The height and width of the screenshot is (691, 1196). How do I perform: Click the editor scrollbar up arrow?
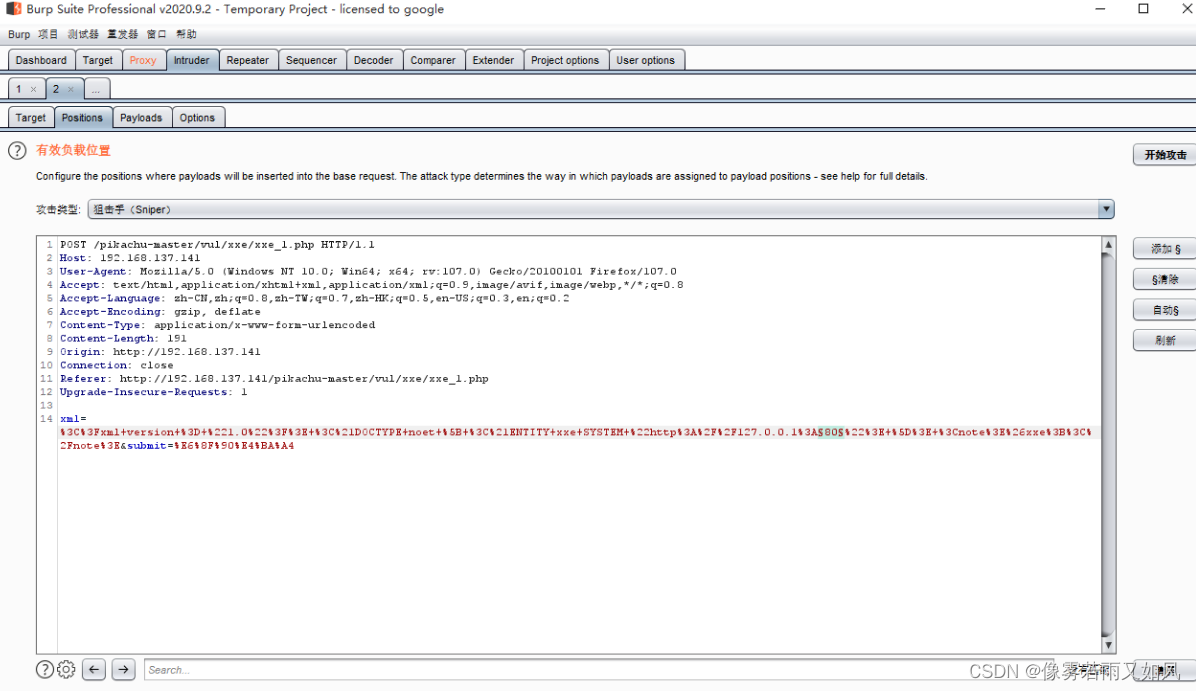click(1109, 245)
